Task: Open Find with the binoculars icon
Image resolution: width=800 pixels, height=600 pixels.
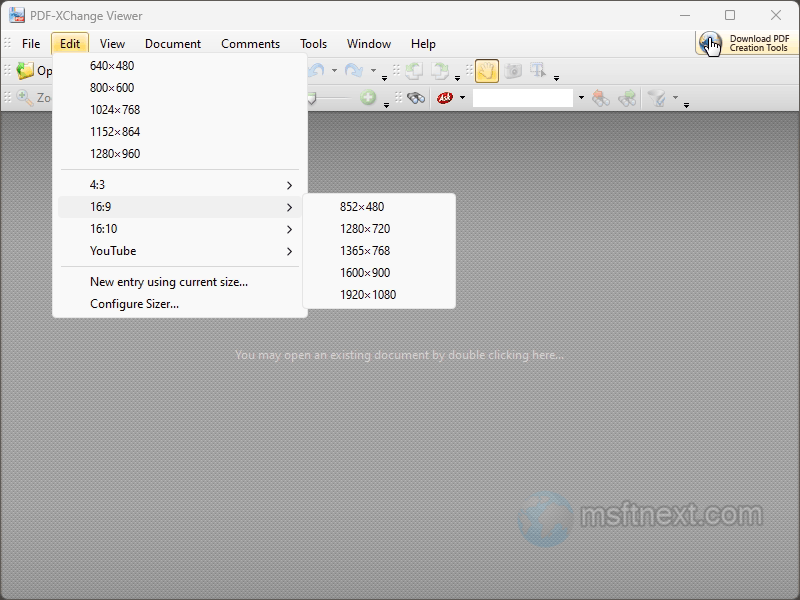Action: [x=416, y=97]
